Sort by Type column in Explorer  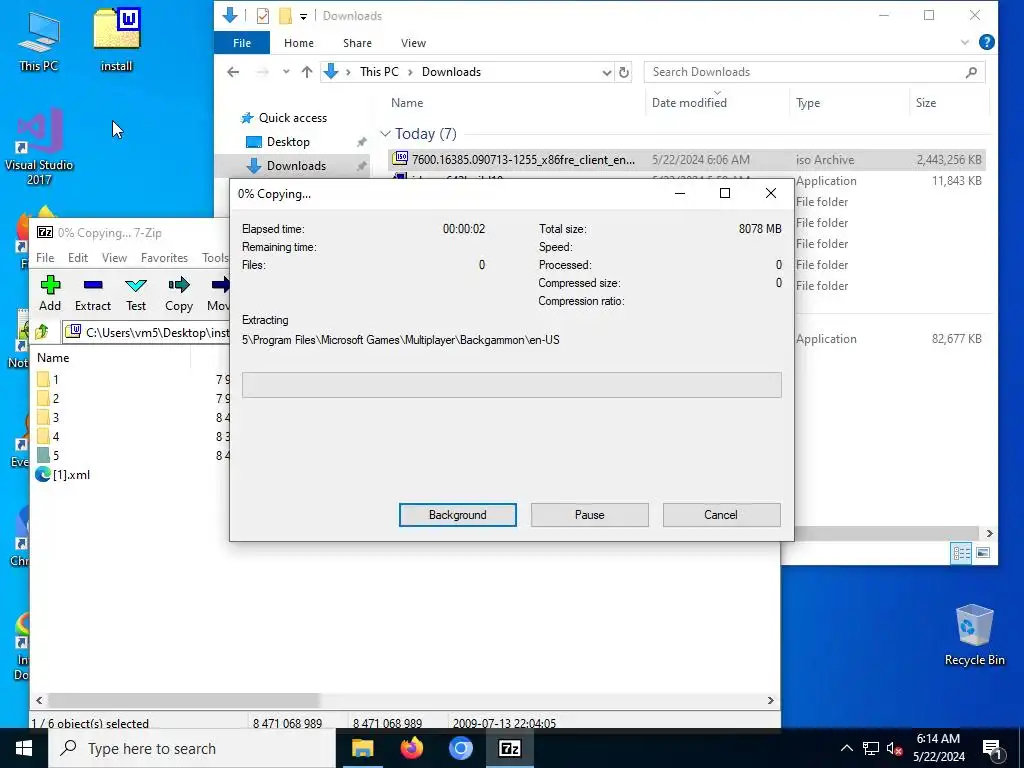808,103
